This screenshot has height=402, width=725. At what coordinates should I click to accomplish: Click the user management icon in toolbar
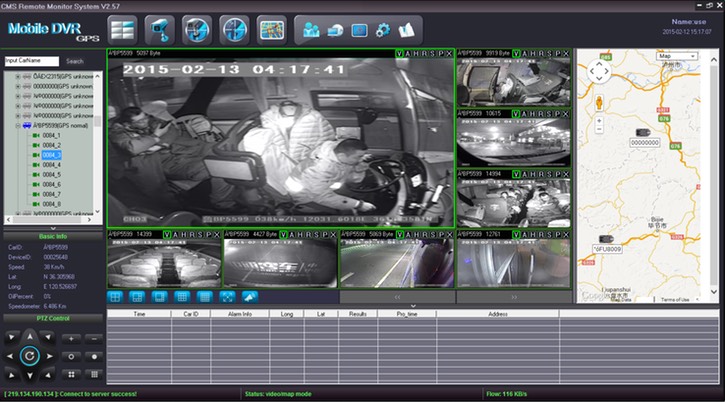pyautogui.click(x=310, y=28)
